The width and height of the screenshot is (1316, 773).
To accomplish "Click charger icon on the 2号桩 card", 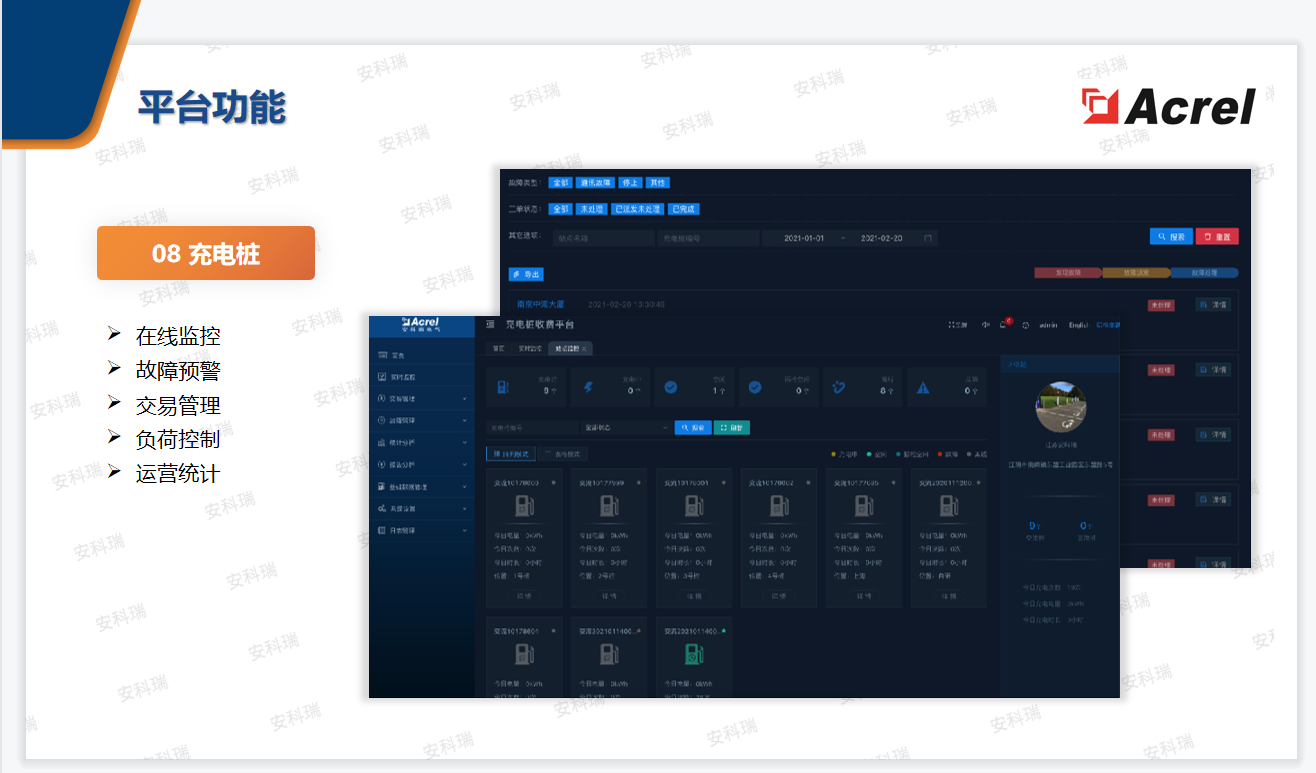I will coord(609,507).
